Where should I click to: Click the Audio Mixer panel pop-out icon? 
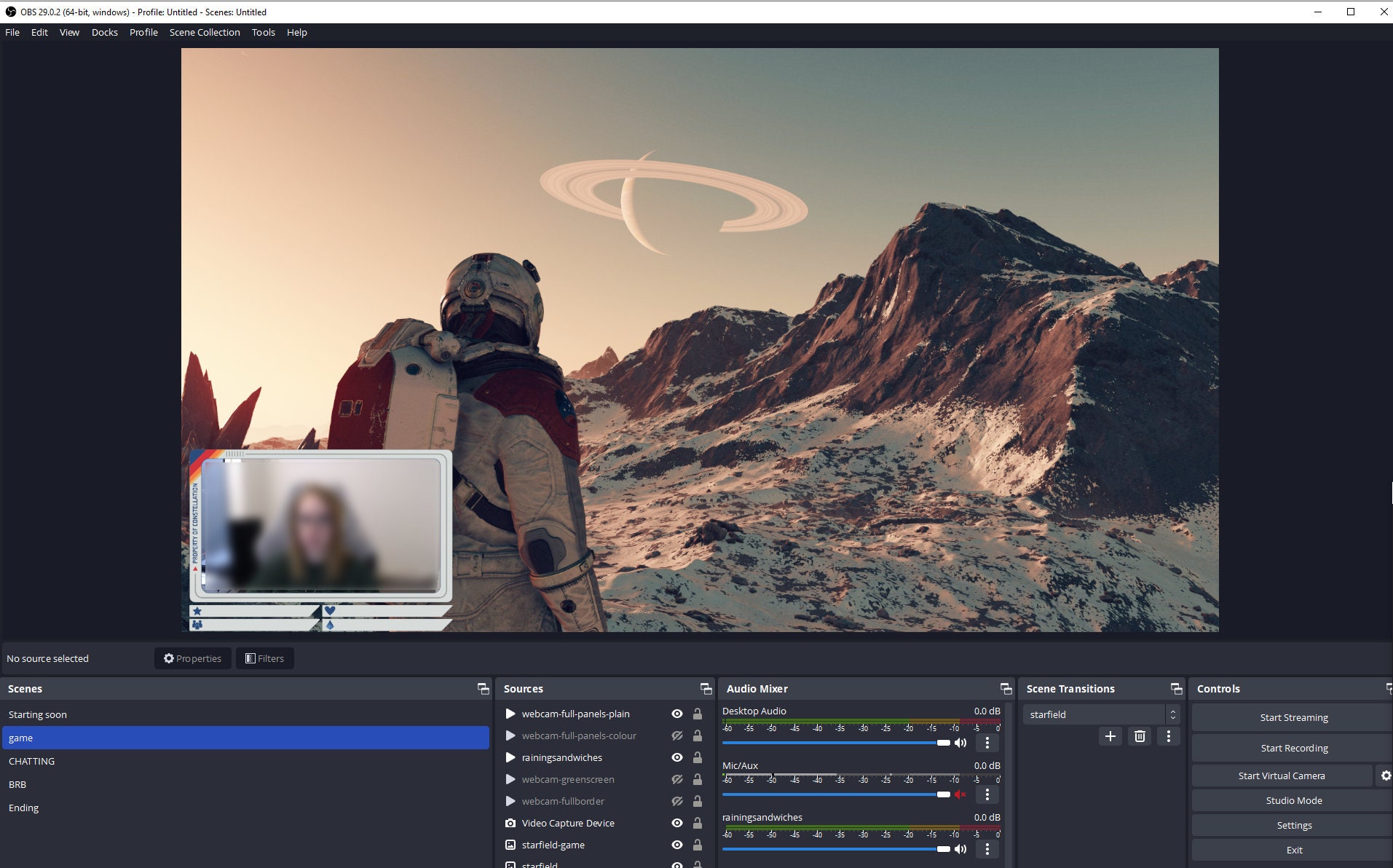(1005, 687)
